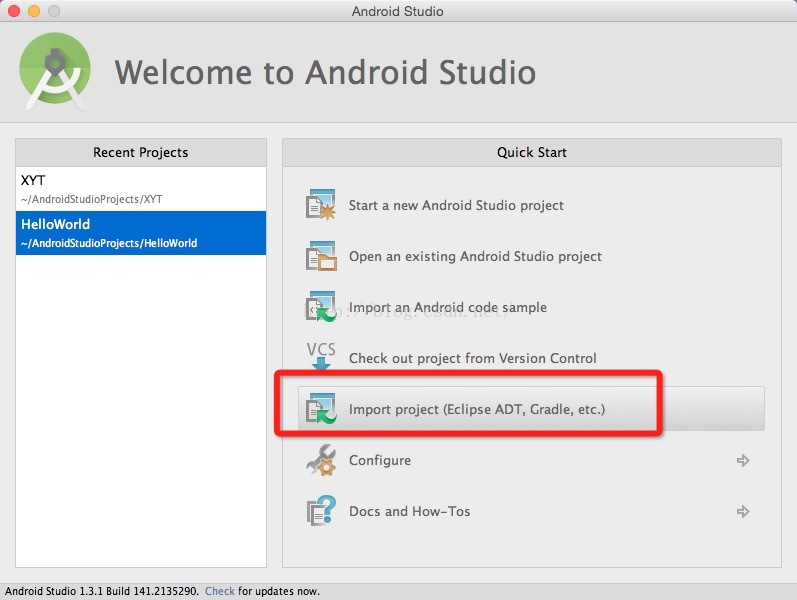
Task: Click the Start new project icon
Action: (321, 205)
